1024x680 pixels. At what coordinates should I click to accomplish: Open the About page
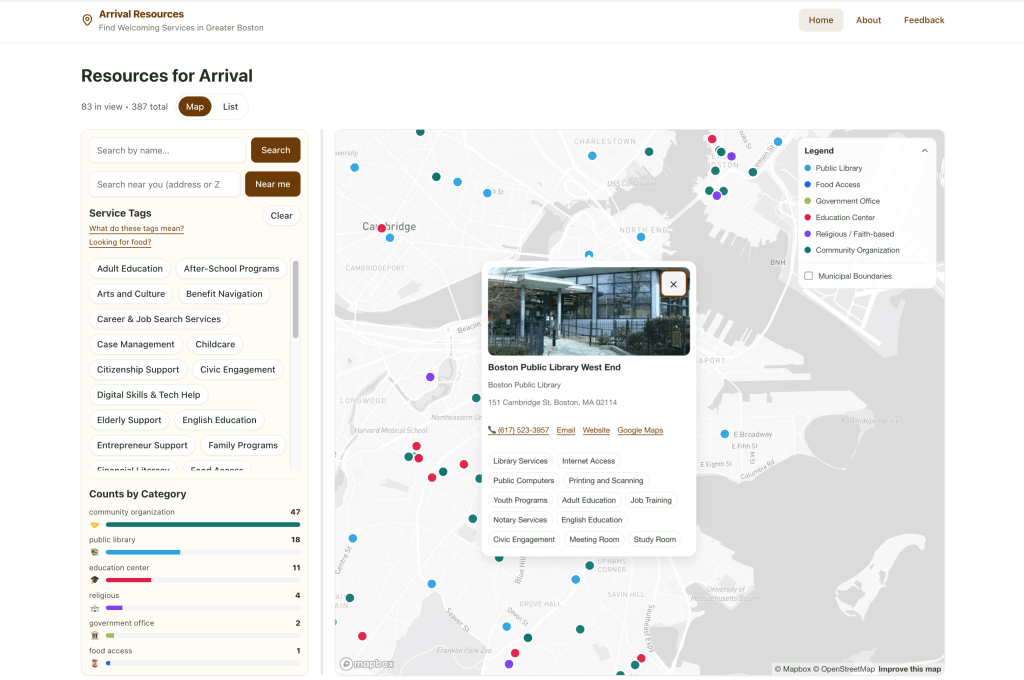click(868, 20)
